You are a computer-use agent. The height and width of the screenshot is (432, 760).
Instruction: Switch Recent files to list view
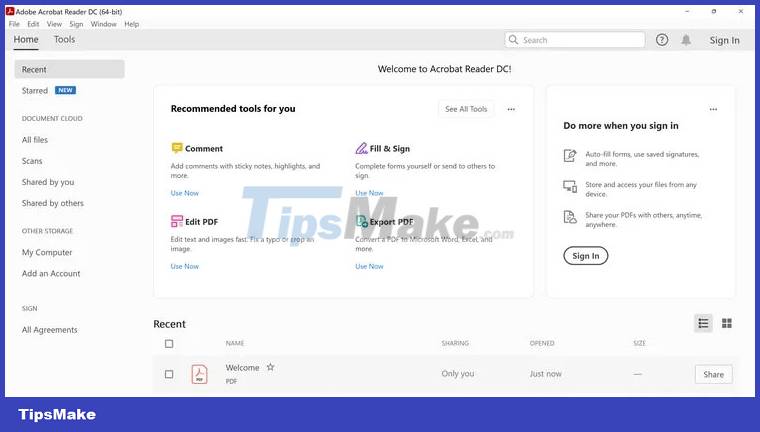[x=703, y=323]
